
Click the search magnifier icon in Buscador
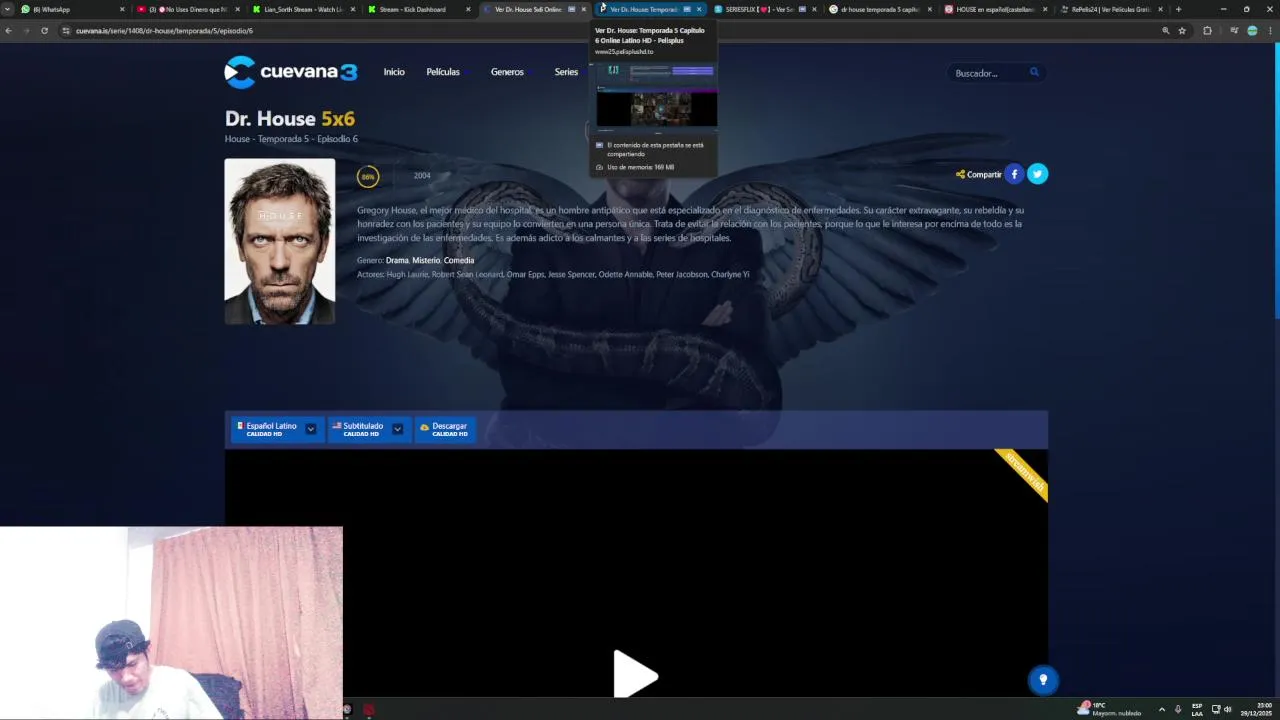1034,72
